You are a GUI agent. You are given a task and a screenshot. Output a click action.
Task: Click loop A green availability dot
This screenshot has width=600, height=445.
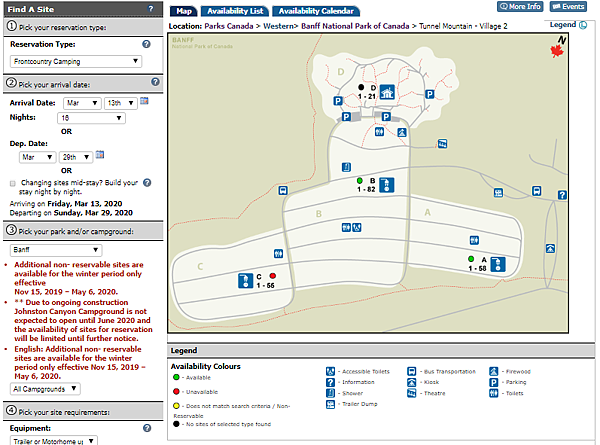tap(471, 259)
